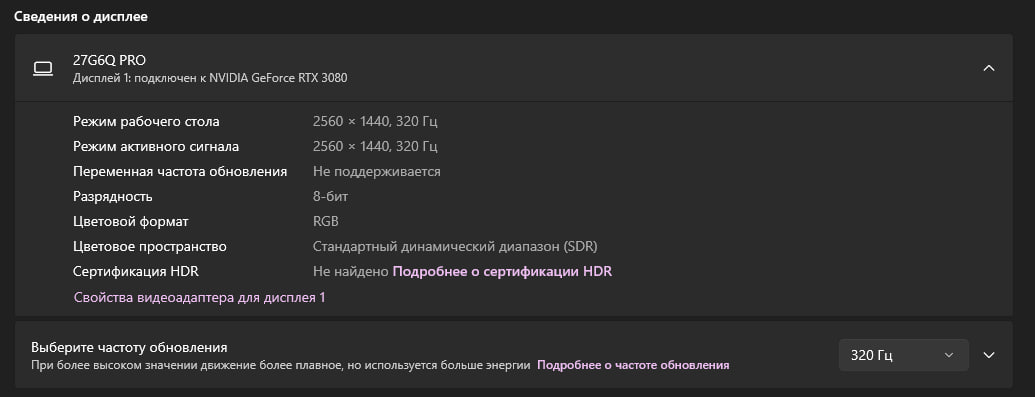Screen dimensions: 1035x397
Task: Click the monitor icon beside 27G6Q PRO
Action: tap(43, 68)
